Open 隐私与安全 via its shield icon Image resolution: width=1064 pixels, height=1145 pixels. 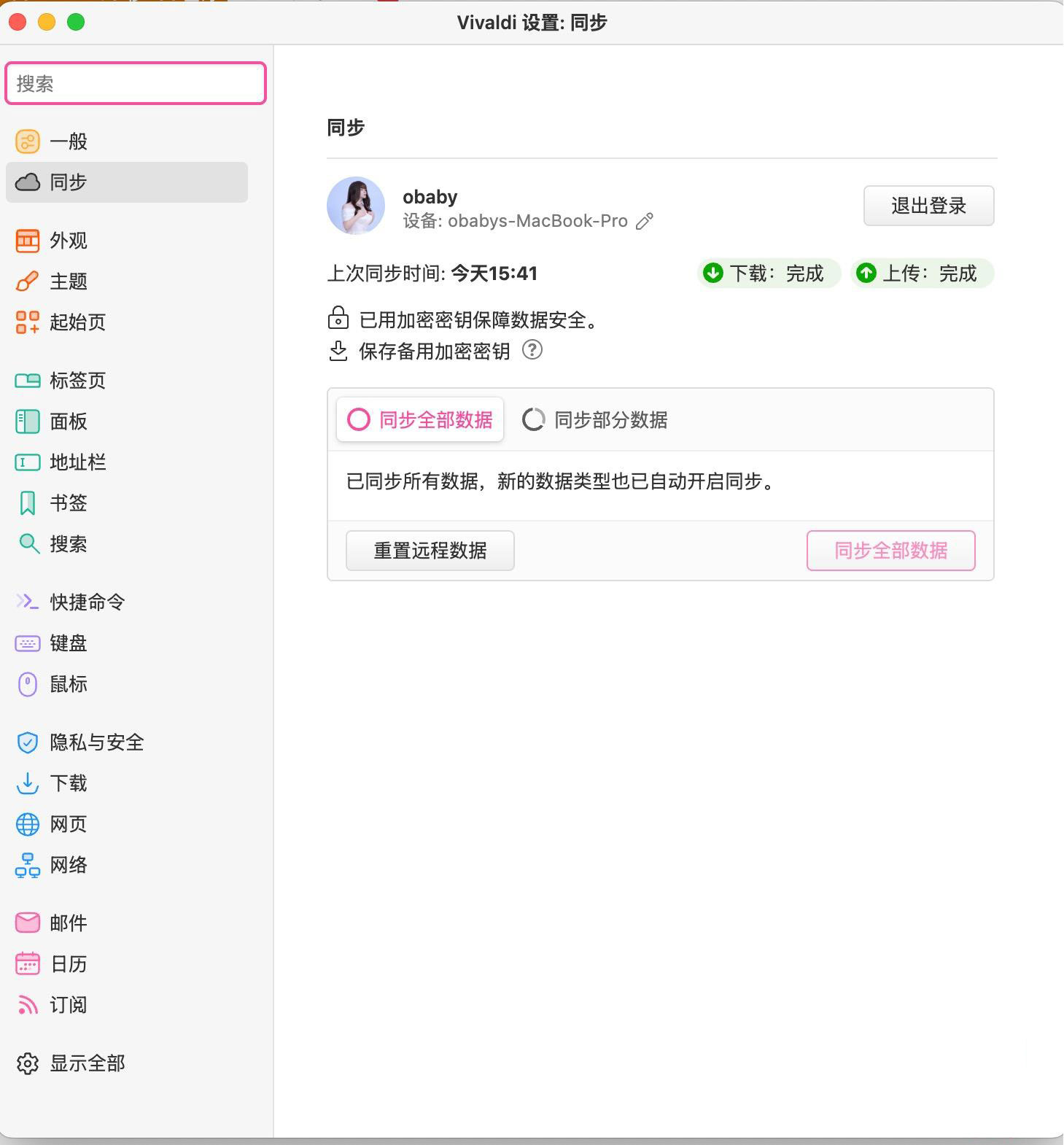[x=28, y=742]
